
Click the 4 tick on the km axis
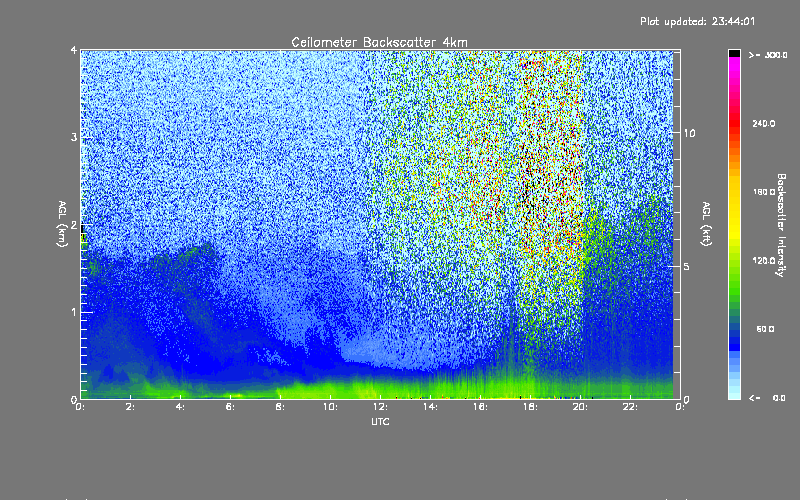point(74,50)
